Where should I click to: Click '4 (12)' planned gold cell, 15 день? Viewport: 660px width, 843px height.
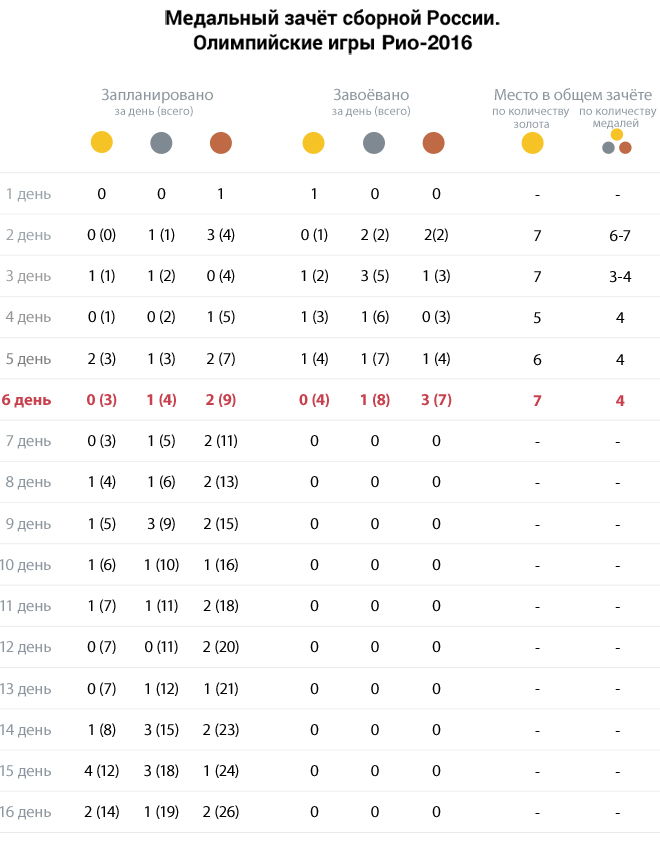click(x=102, y=770)
